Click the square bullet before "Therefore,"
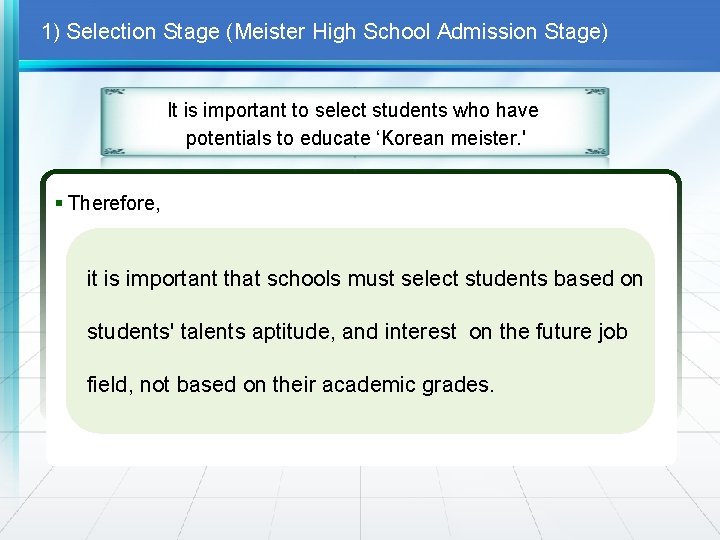The image size is (720, 540). (59, 203)
